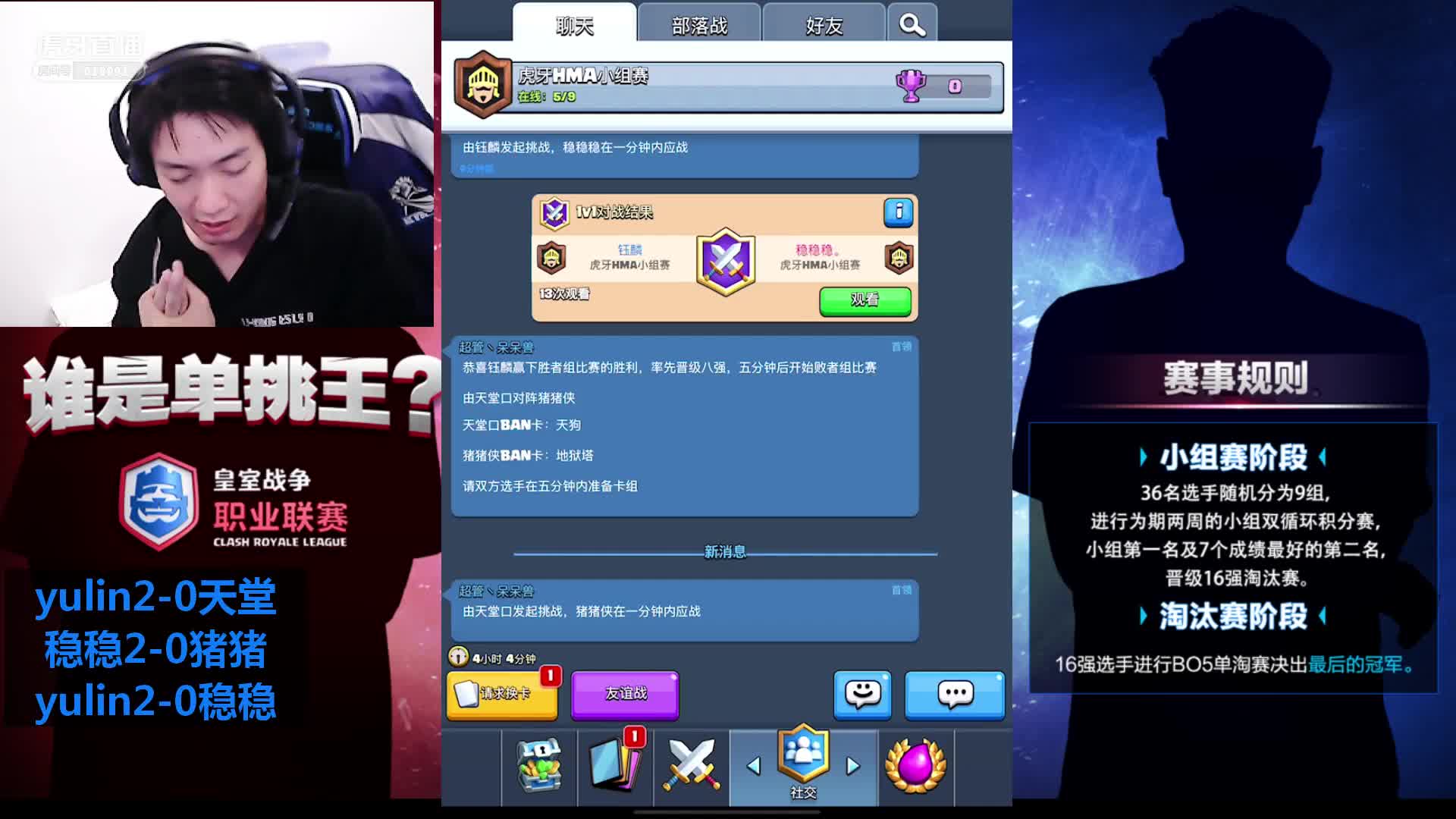Tap the info icon on the 1v1对战结果 card
Screen dimensions: 1456x819
click(x=899, y=214)
